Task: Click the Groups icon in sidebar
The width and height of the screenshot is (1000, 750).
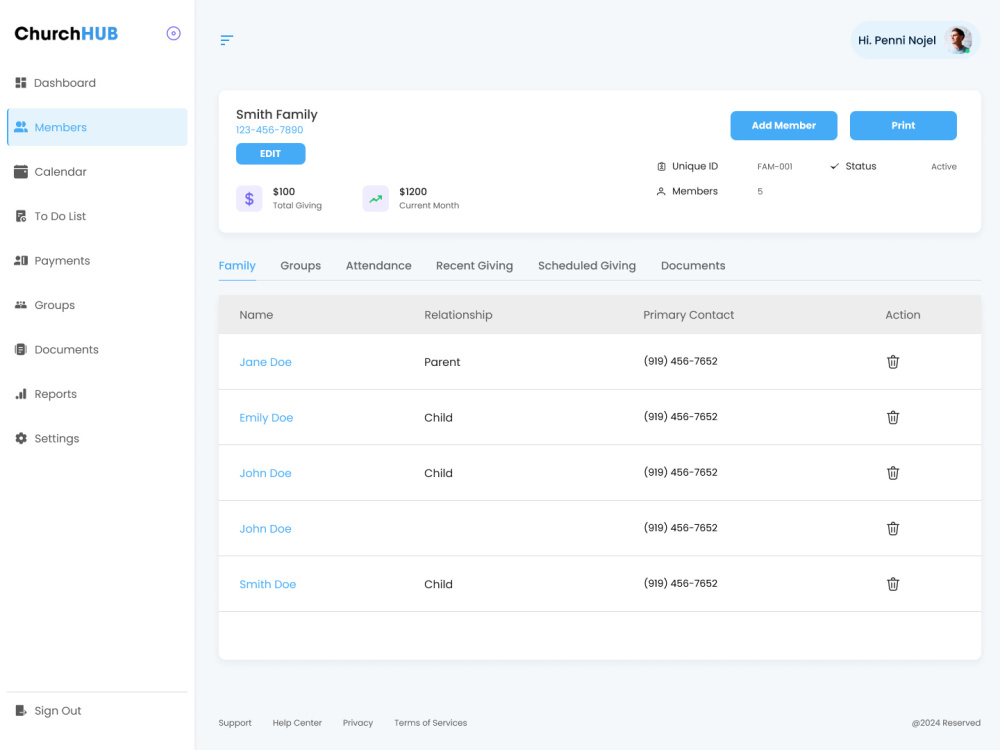Action: (x=21, y=305)
